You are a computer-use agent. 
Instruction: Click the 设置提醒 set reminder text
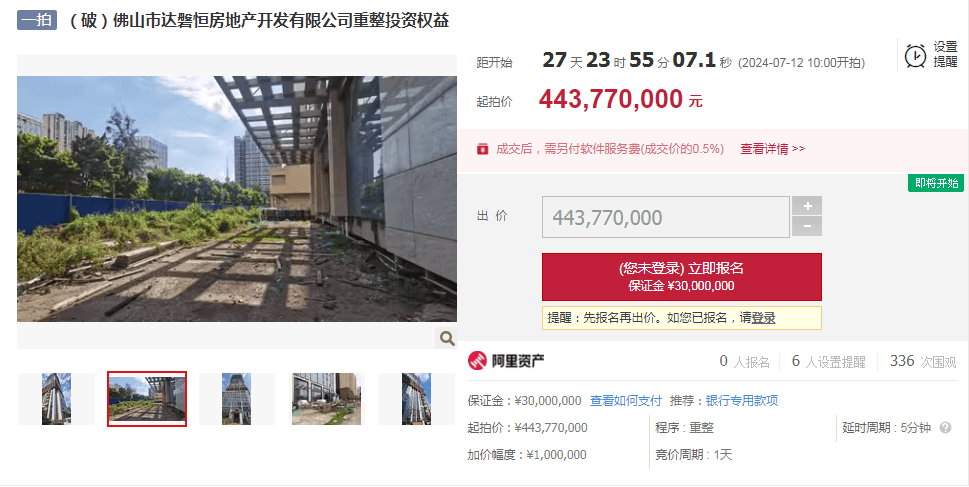coord(945,54)
